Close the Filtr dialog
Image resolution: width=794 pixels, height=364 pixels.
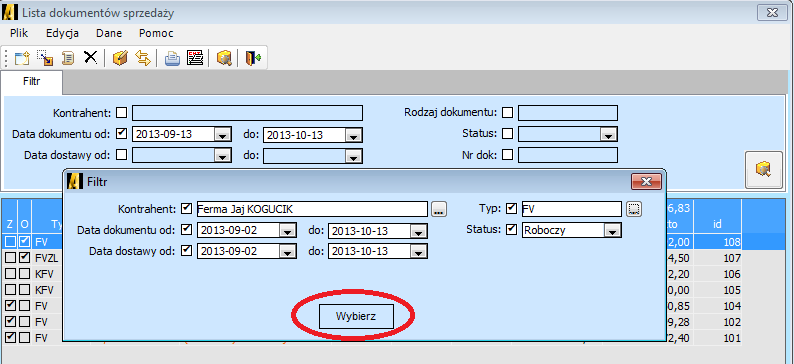[x=646, y=182]
